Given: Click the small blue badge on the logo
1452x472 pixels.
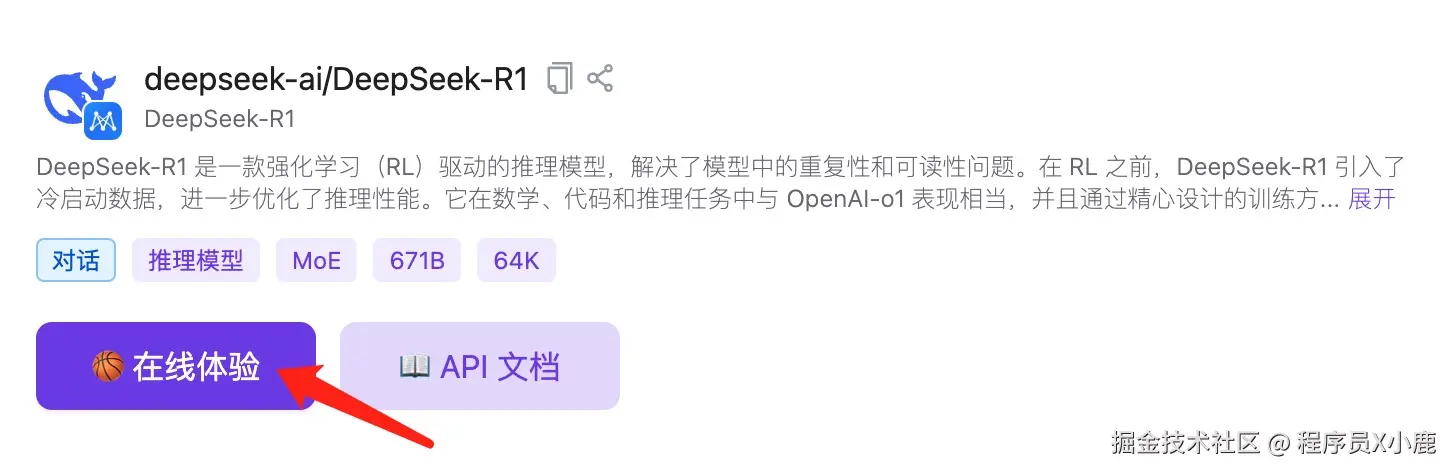Looking at the screenshot, I should [102, 121].
